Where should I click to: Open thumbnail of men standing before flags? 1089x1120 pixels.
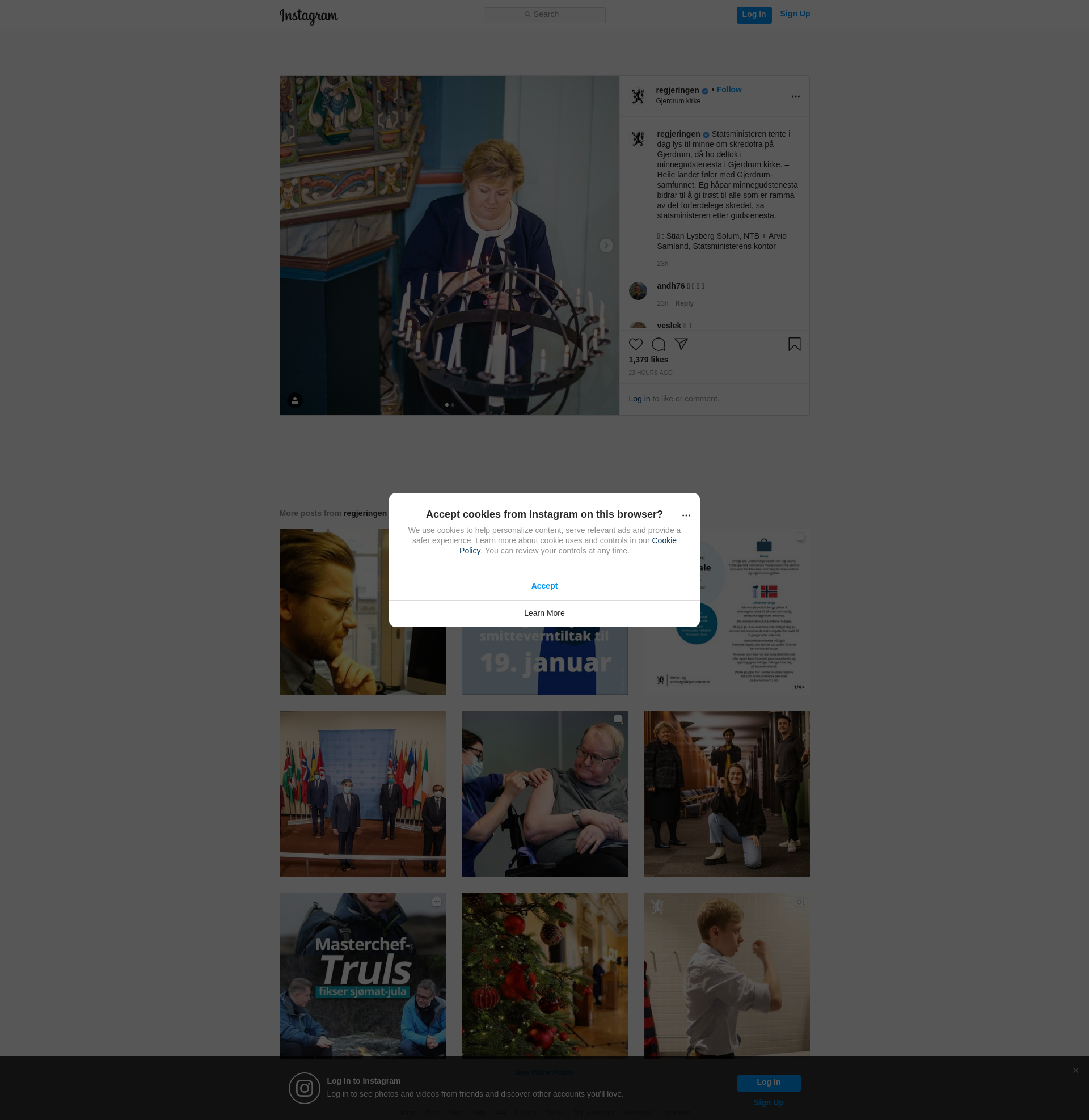362,793
